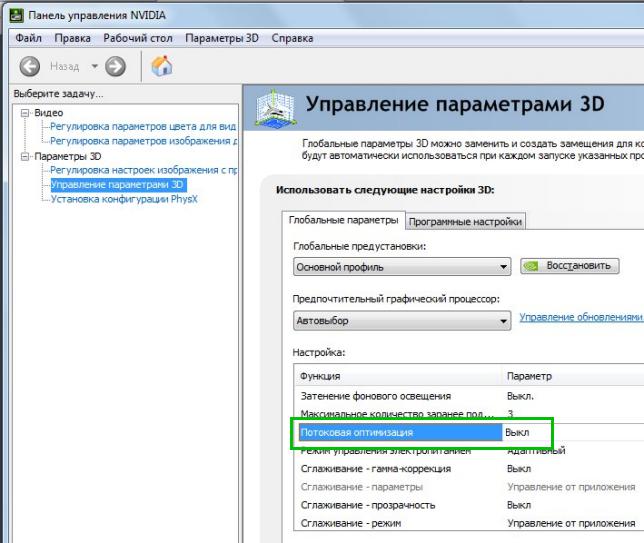Switch to Глобальные параметры tab

(343, 220)
